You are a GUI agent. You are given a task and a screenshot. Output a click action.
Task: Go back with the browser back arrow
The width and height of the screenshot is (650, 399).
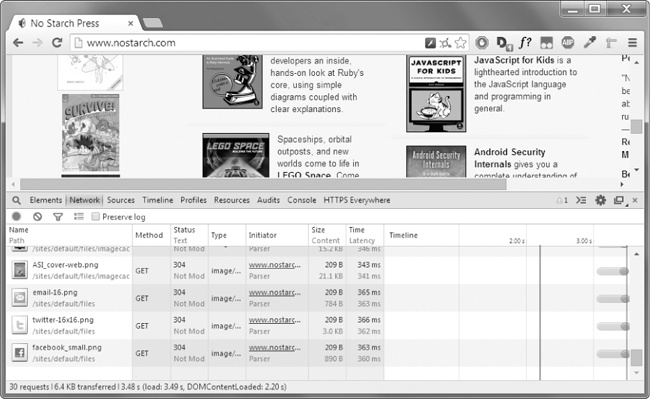[x=18, y=43]
